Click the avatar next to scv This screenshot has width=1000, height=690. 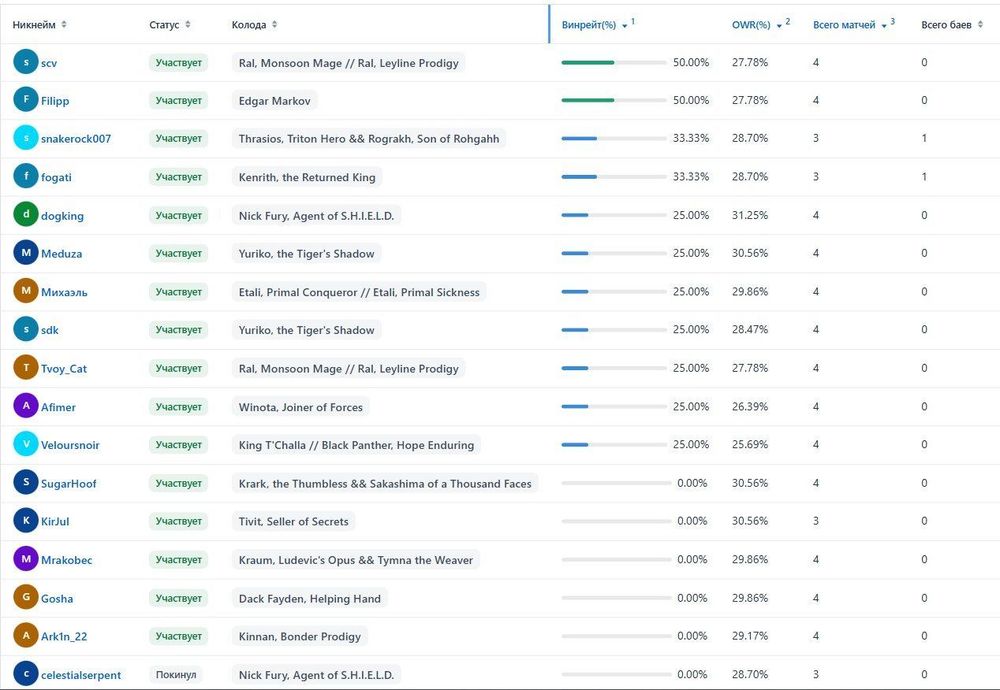pos(26,62)
